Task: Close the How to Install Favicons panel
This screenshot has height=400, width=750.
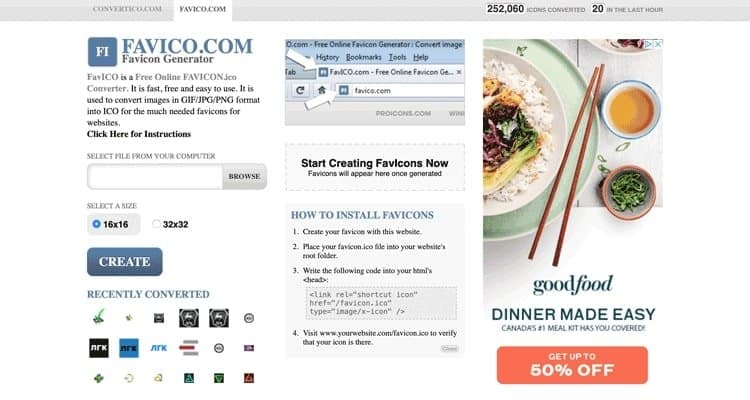Action: click(x=449, y=348)
